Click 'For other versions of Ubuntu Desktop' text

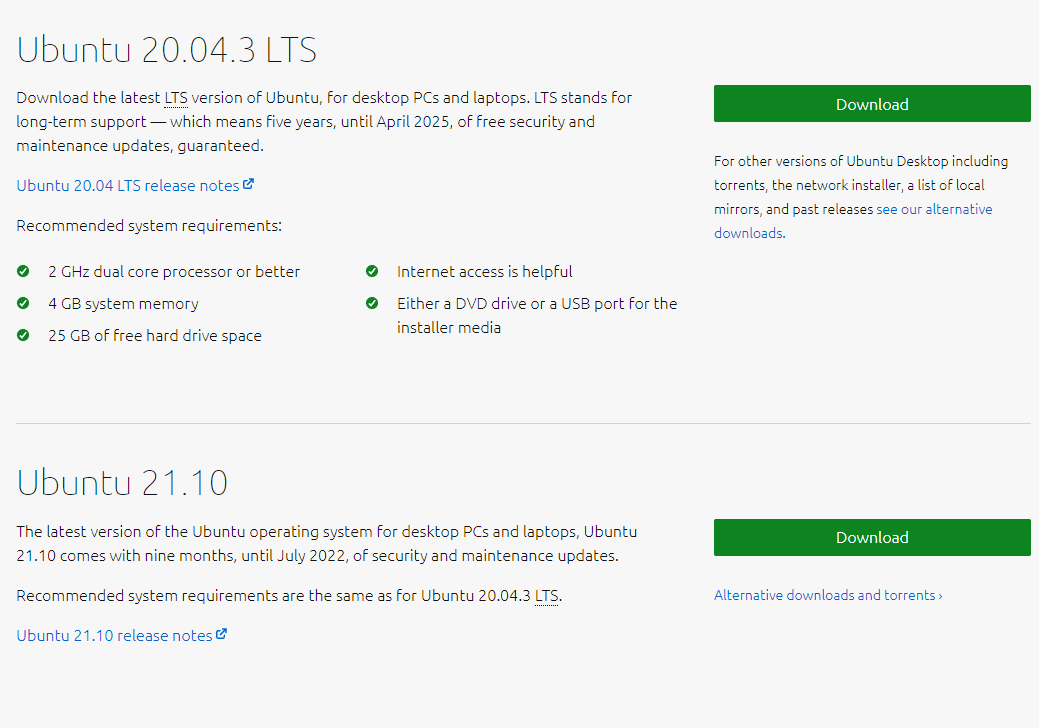(831, 161)
